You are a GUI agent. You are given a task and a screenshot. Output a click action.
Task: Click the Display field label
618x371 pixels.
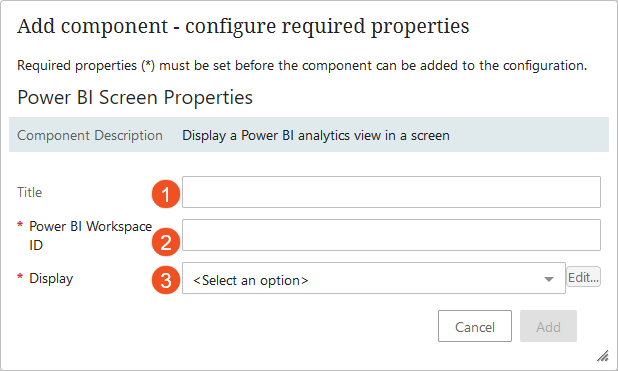pyautogui.click(x=51, y=278)
